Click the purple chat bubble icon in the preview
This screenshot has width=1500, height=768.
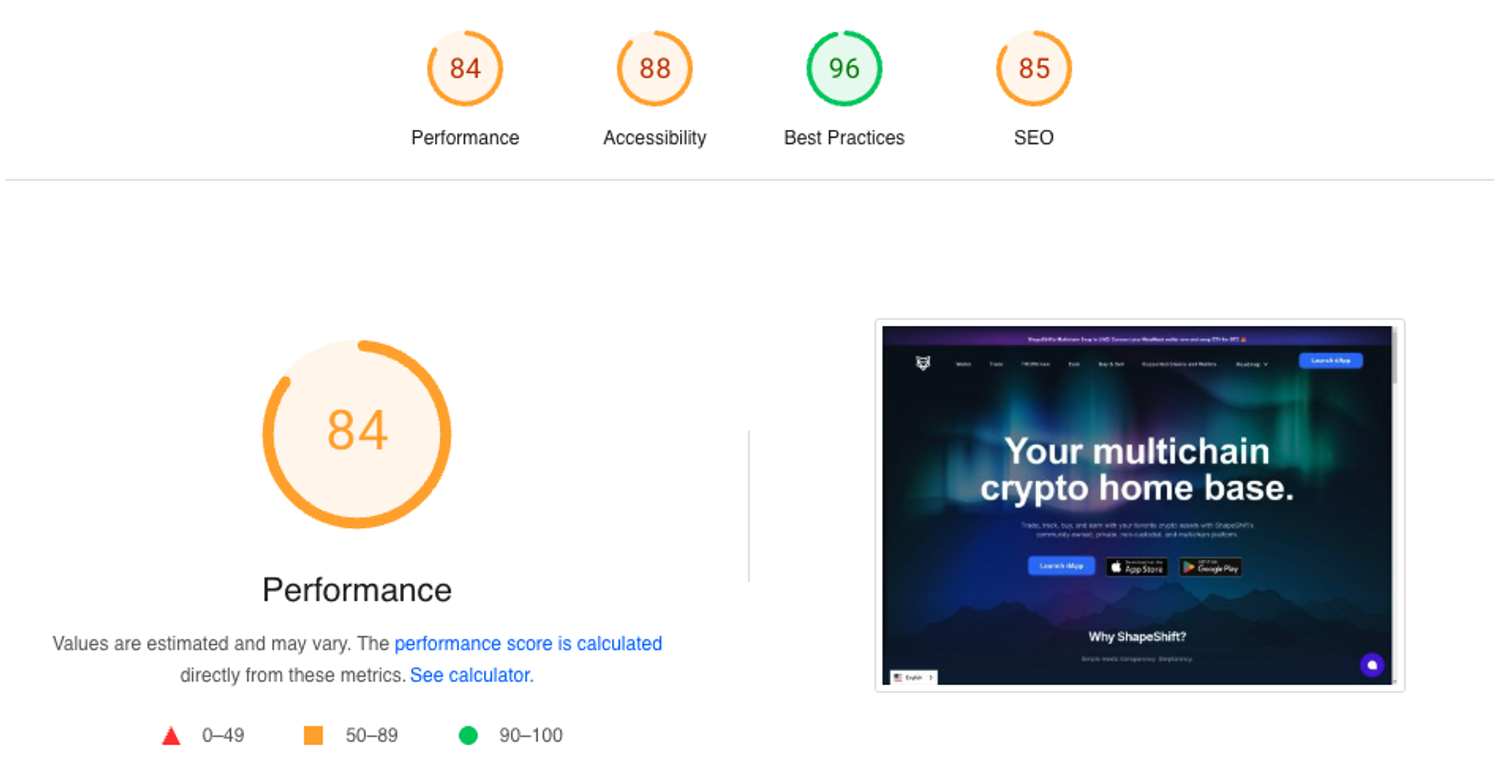coord(1372,665)
